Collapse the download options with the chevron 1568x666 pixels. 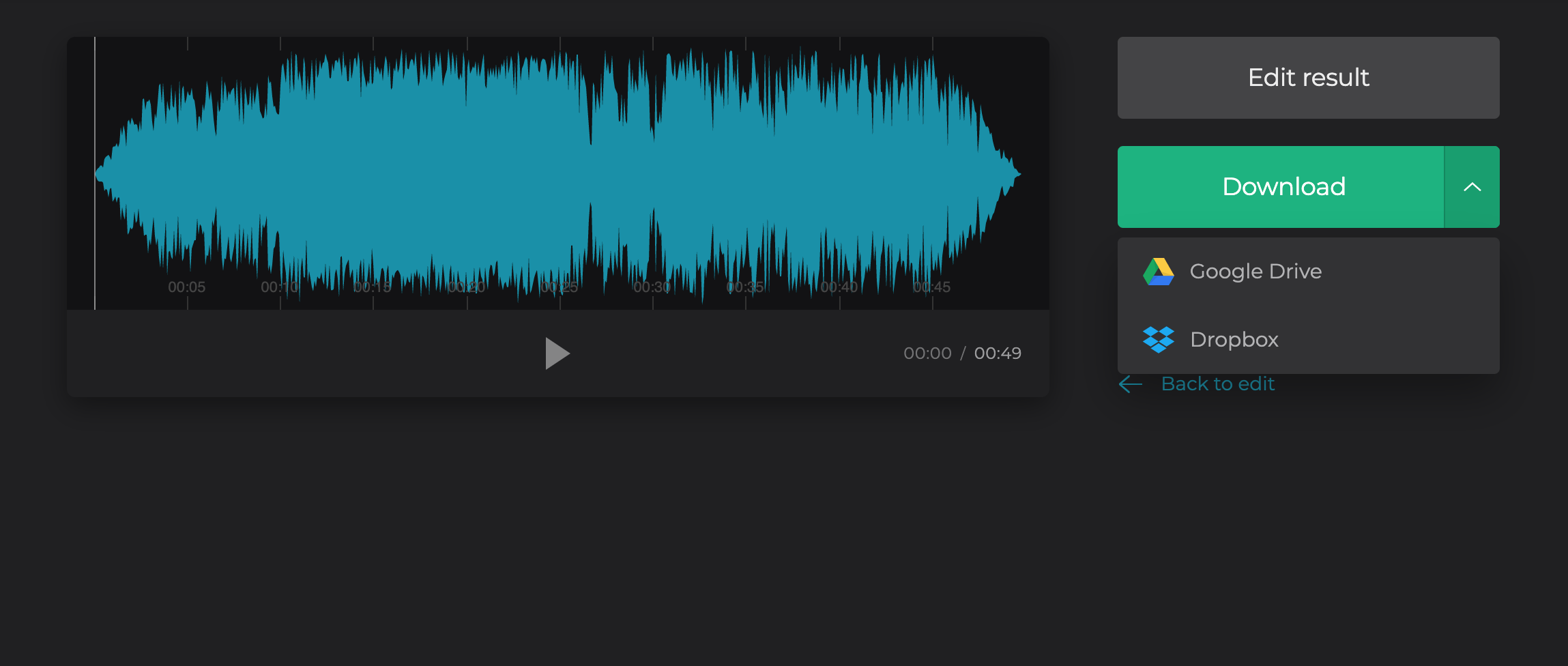tap(1471, 186)
